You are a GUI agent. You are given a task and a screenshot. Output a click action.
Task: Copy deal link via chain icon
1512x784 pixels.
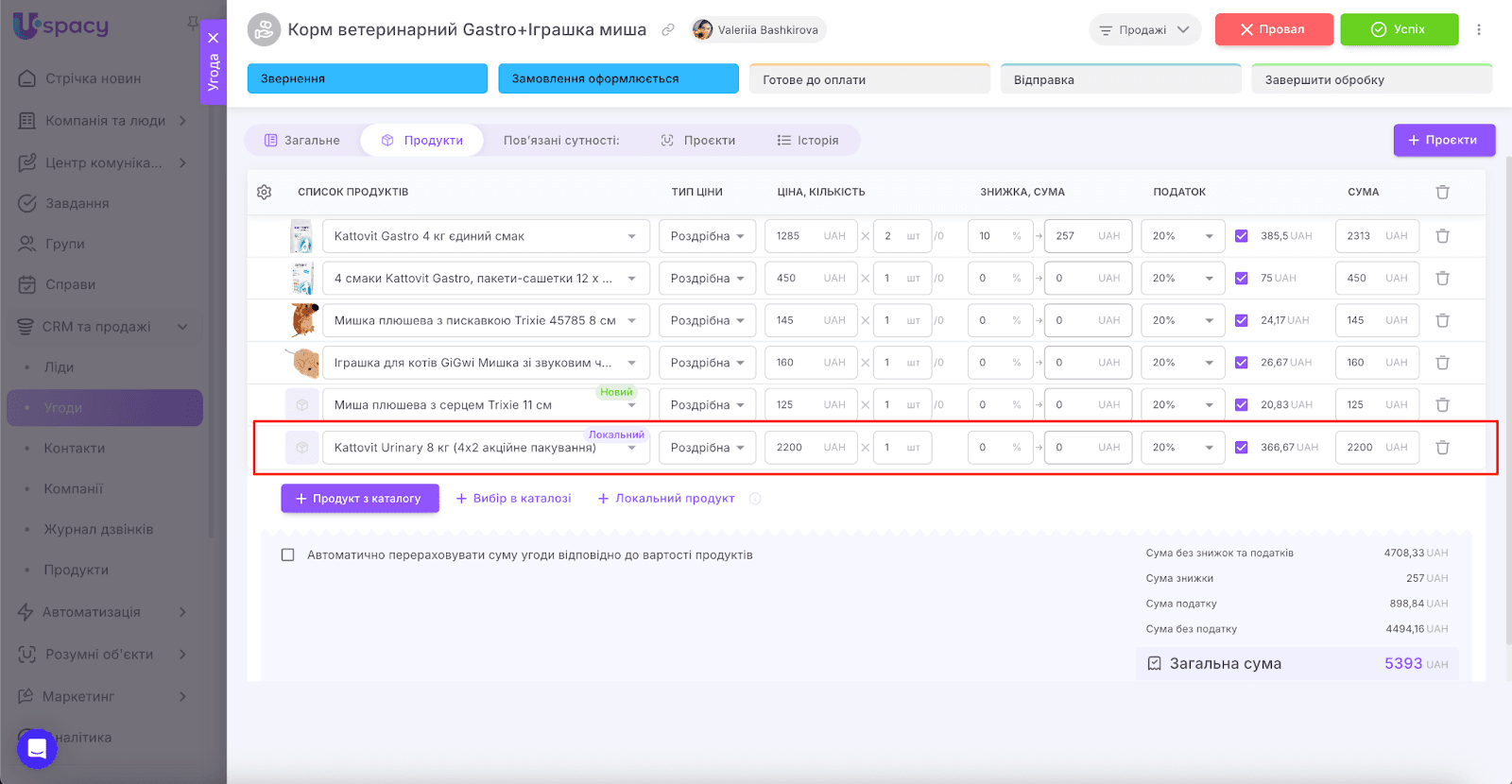(x=668, y=30)
